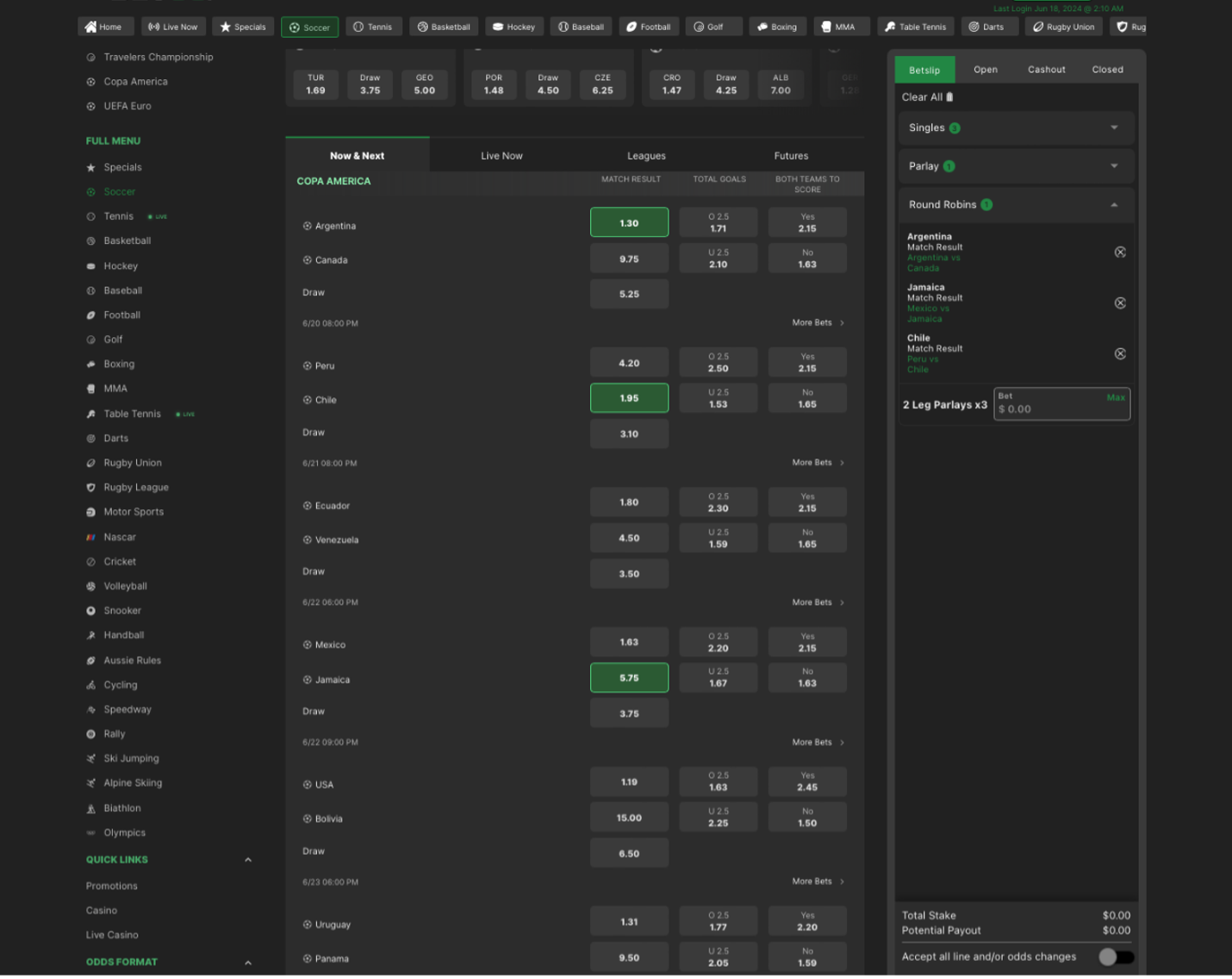1232x979 pixels.
Task: Select the Tennis top navigation button
Action: point(374,27)
